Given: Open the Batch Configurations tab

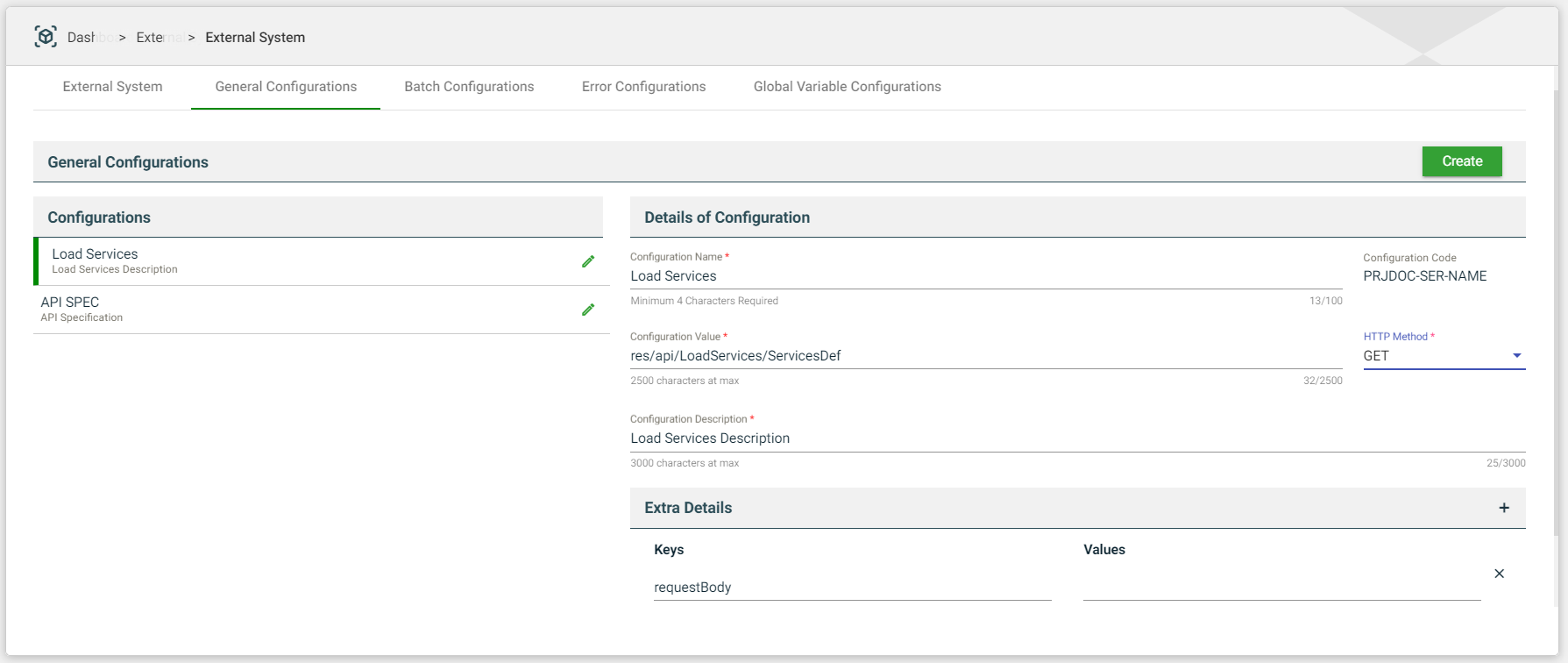Looking at the screenshot, I should click(469, 87).
